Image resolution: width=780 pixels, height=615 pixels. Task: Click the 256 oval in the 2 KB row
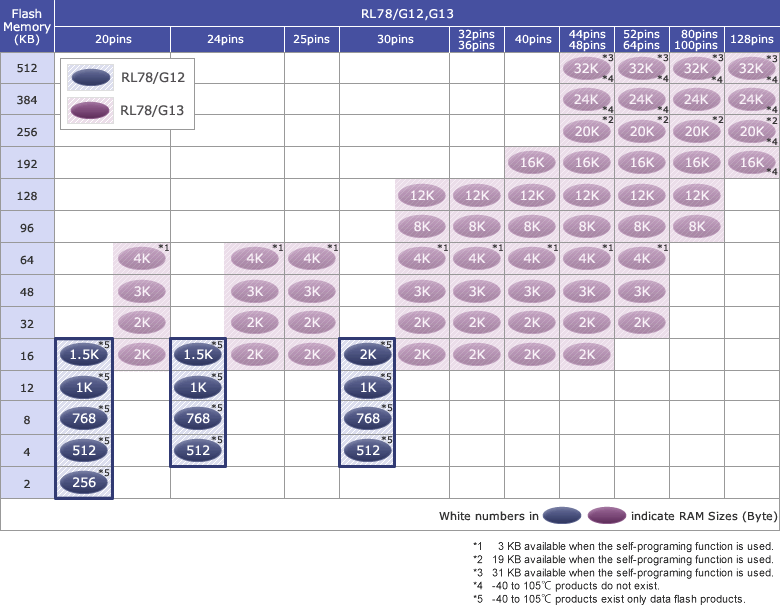click(84, 482)
